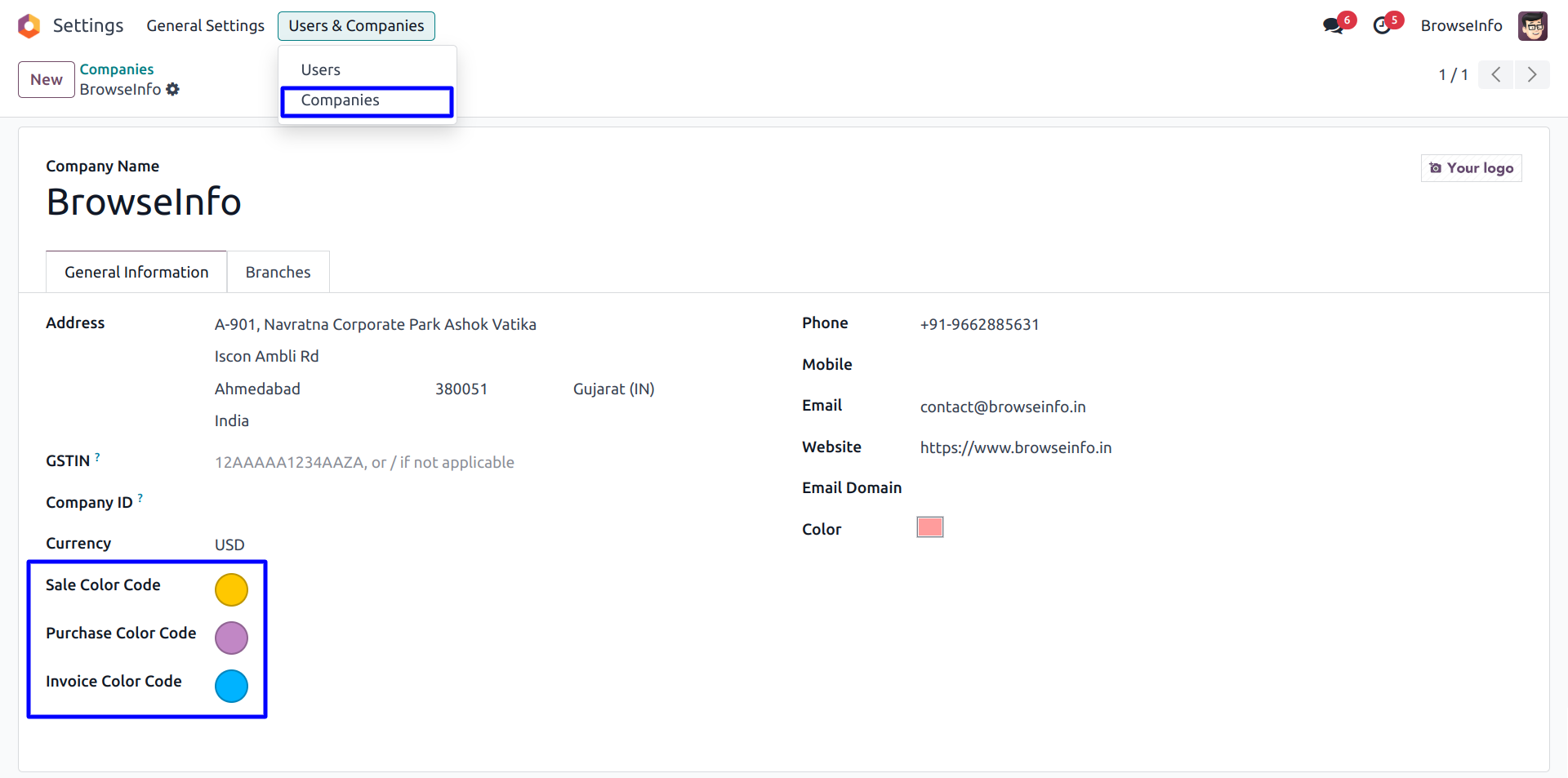Switch to the General Information tab

[136, 272]
